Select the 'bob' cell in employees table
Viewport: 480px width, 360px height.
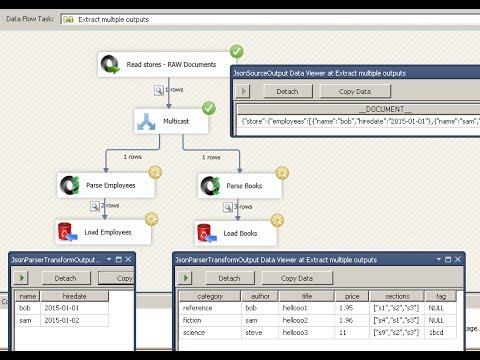click(28, 308)
